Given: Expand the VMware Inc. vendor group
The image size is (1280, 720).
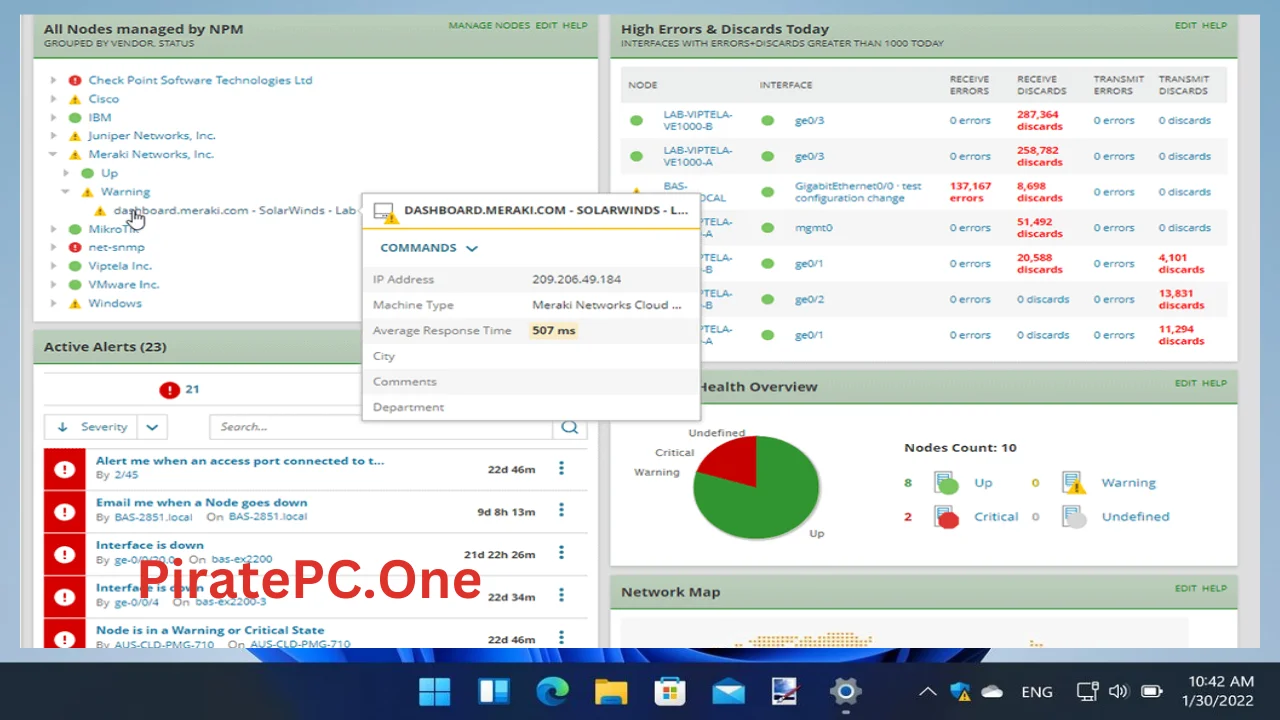Looking at the screenshot, I should [x=53, y=285].
